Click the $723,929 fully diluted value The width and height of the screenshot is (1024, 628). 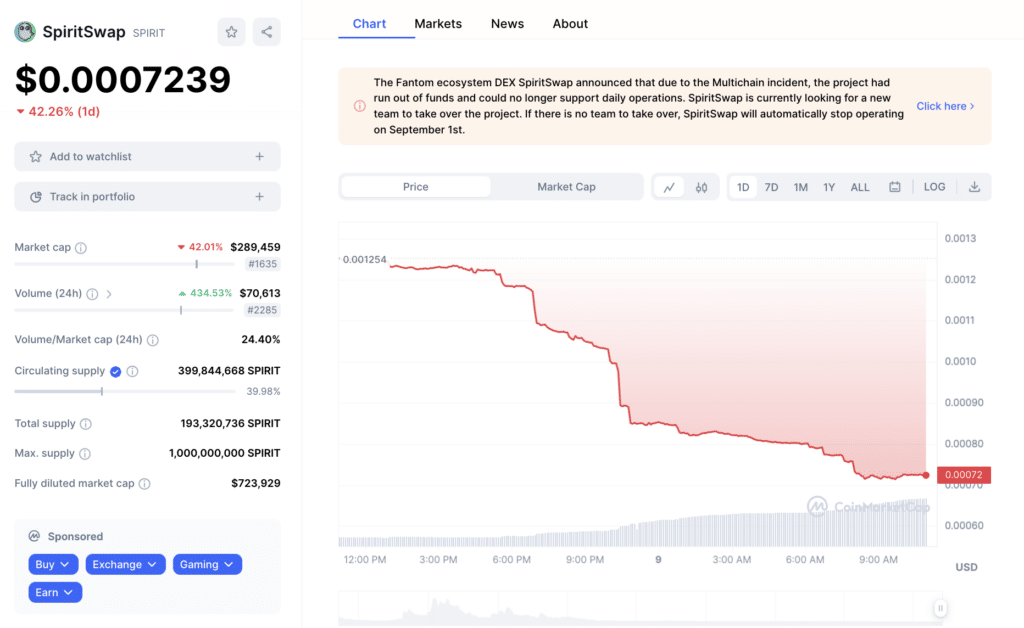[x=256, y=483]
